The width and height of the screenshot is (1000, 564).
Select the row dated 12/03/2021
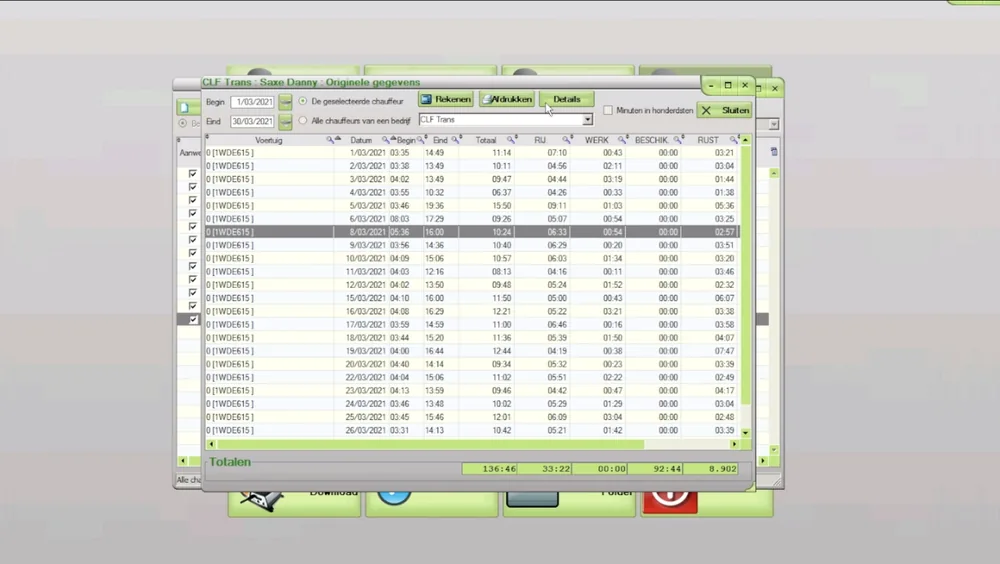[472, 285]
